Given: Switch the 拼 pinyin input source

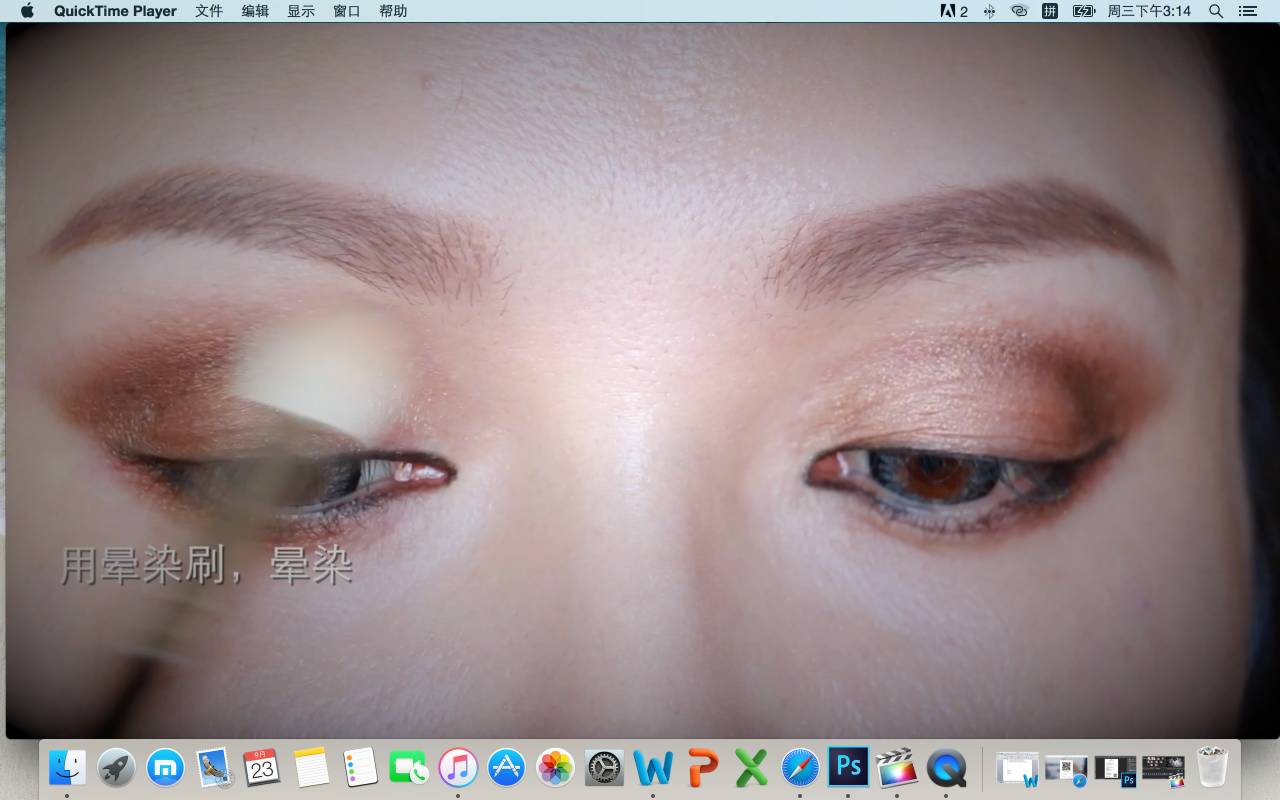Looking at the screenshot, I should click(x=1050, y=11).
